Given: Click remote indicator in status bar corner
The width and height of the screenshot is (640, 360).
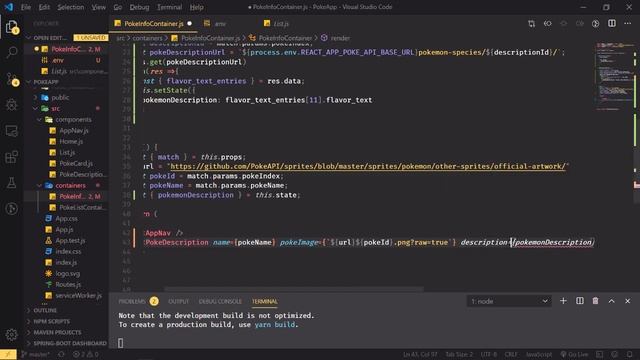Looking at the screenshot, I should point(8,354).
